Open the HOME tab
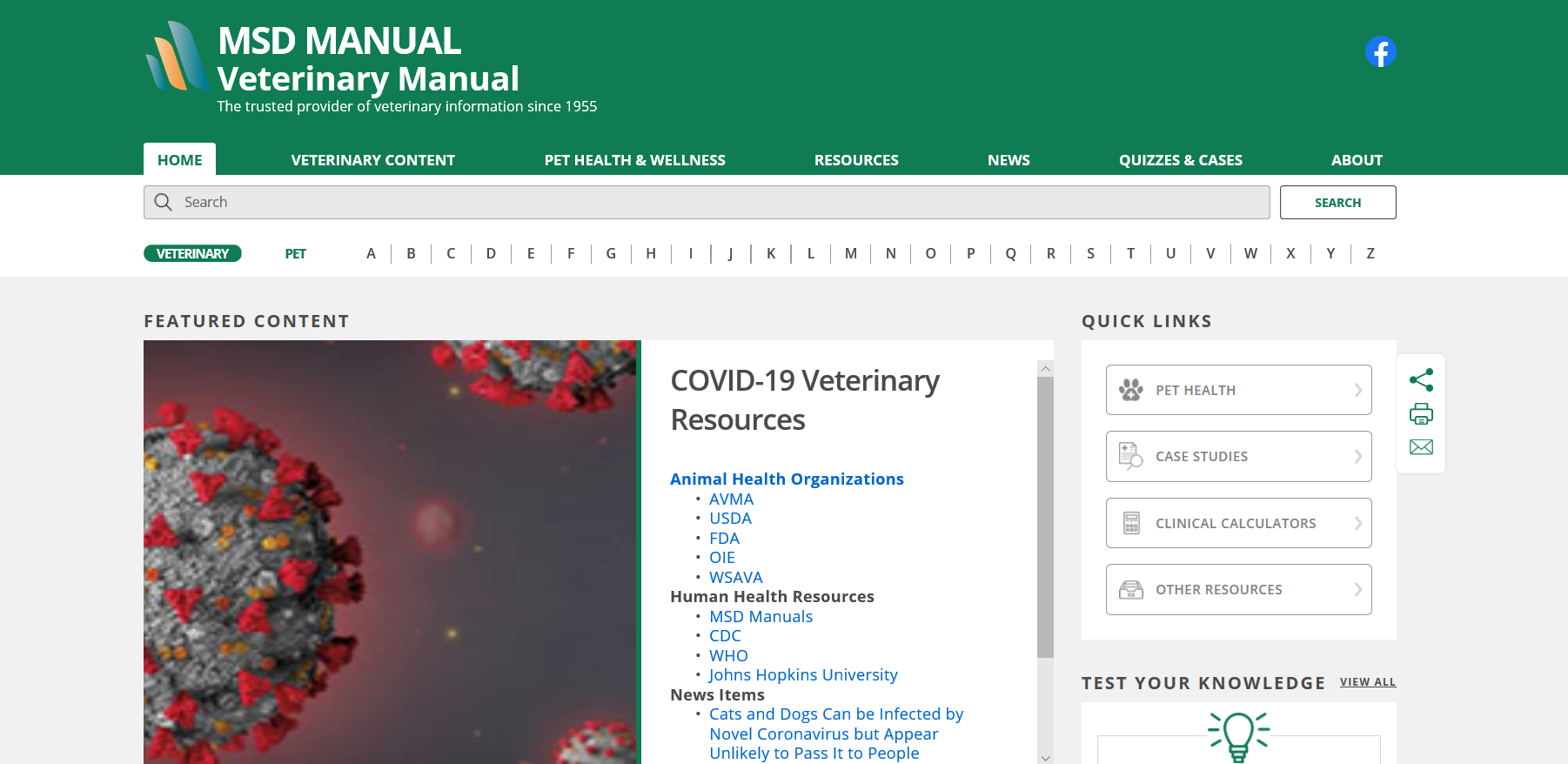Image resolution: width=1568 pixels, height=764 pixels. click(179, 159)
